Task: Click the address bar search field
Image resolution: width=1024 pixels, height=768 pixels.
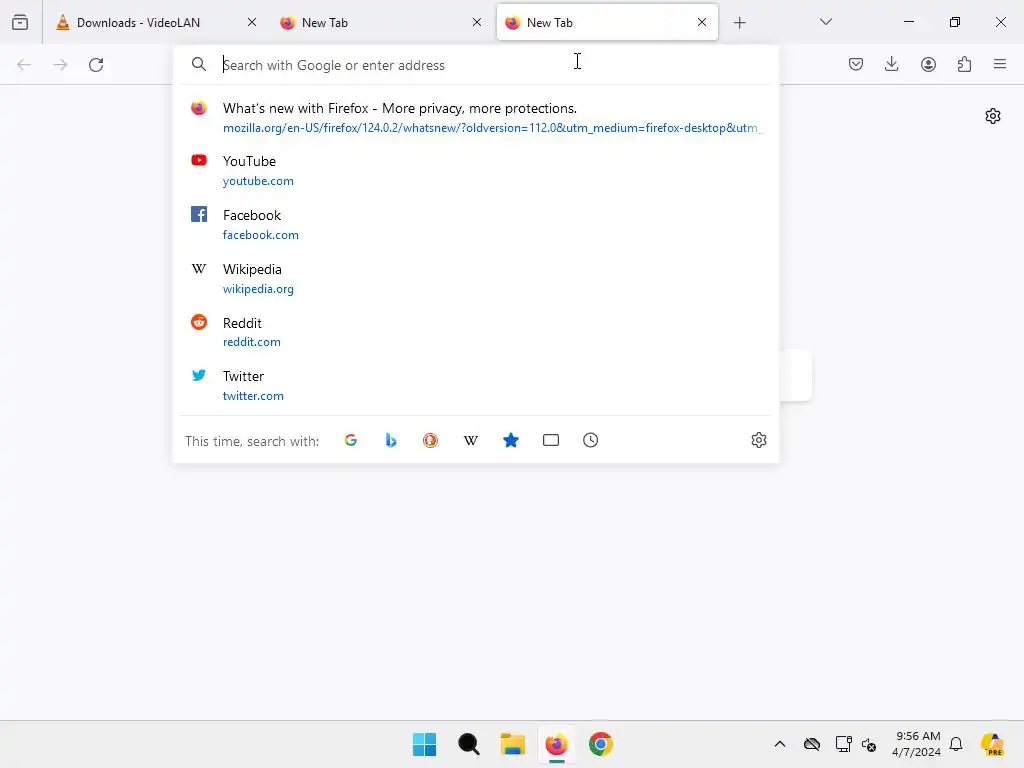Action: 475,65
